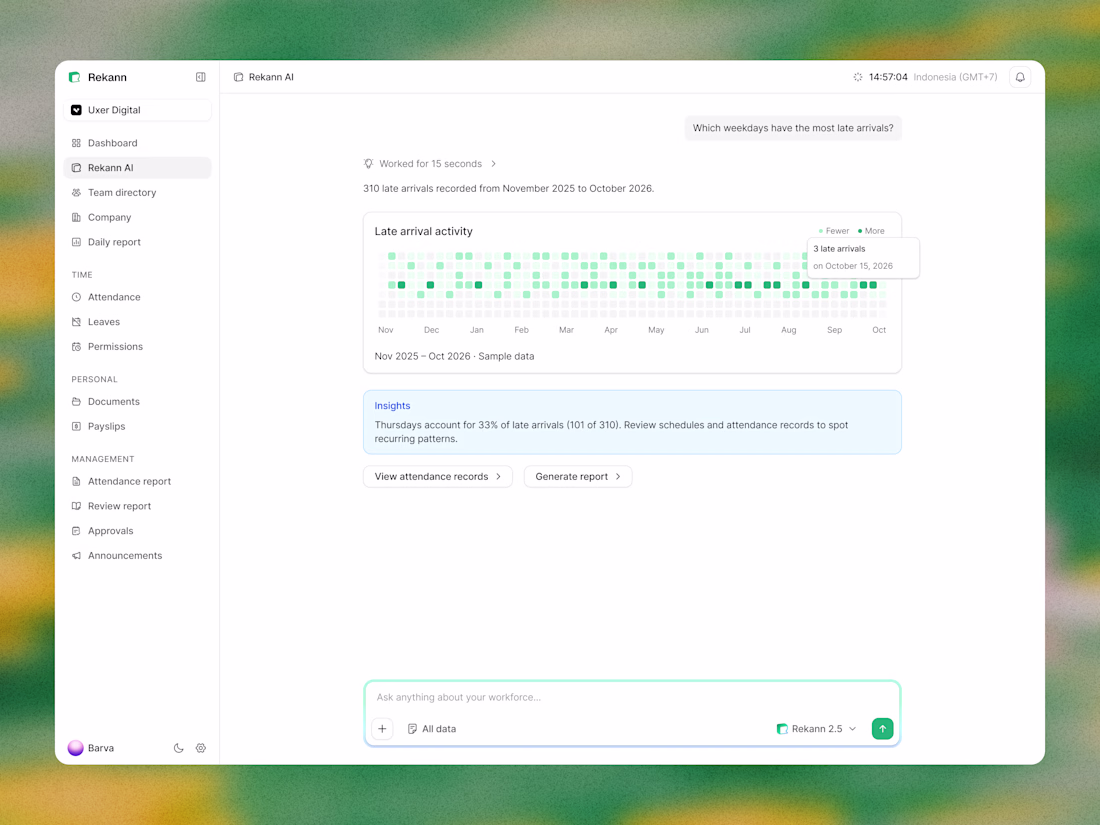Open the Payslips page
This screenshot has width=1100, height=825.
pos(138,427)
